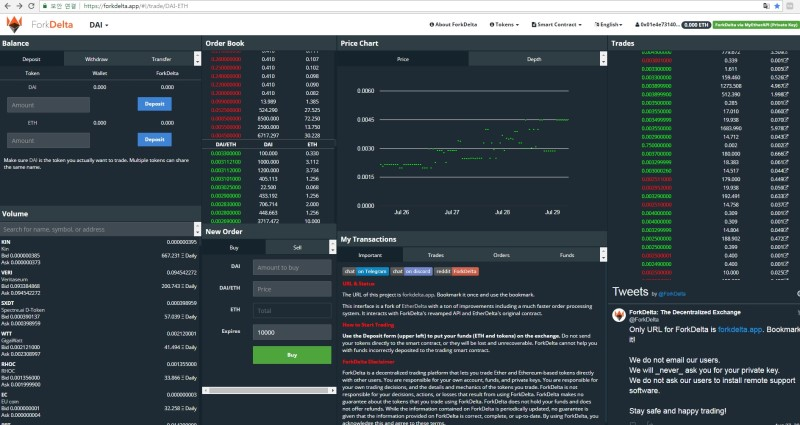Show the Price chart tab
800x425 pixels.
click(403, 59)
